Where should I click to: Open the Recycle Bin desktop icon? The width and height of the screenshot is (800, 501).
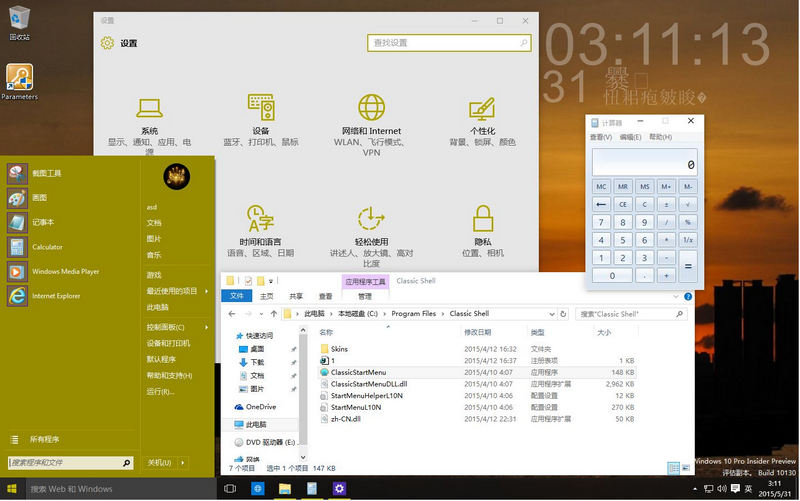pos(19,22)
